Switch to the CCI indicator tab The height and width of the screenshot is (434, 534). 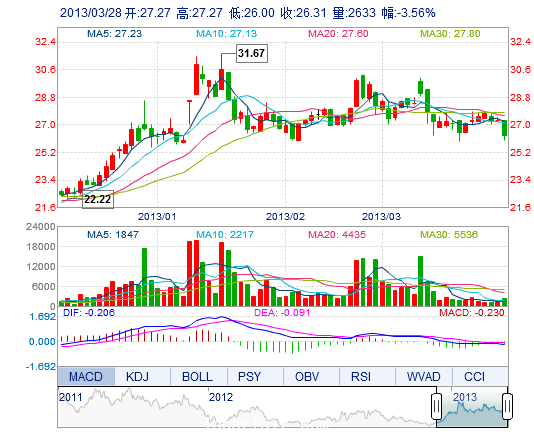tap(480, 376)
